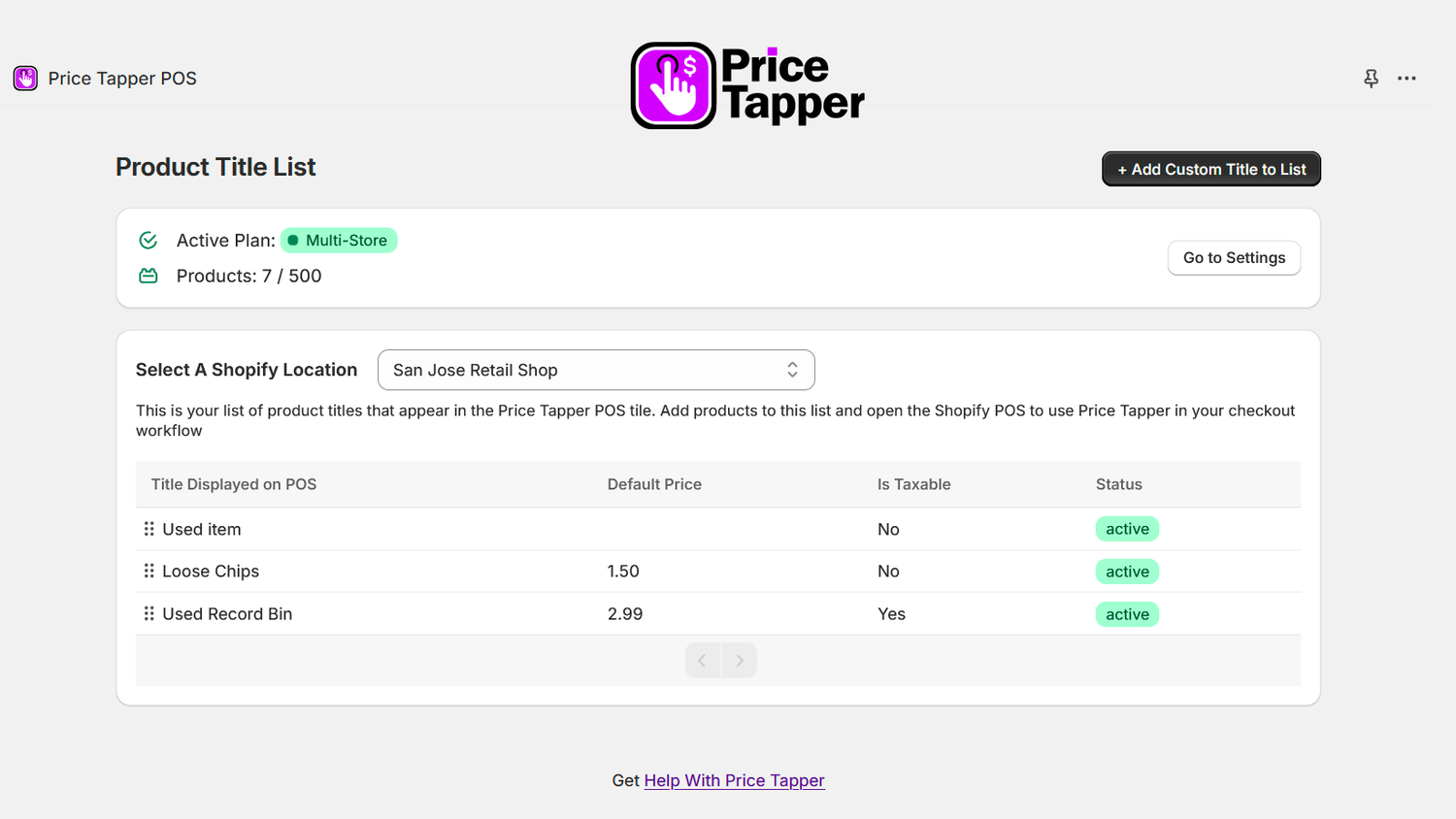This screenshot has width=1456, height=819.
Task: Open the Used Record Bin row
Action: coord(718,613)
